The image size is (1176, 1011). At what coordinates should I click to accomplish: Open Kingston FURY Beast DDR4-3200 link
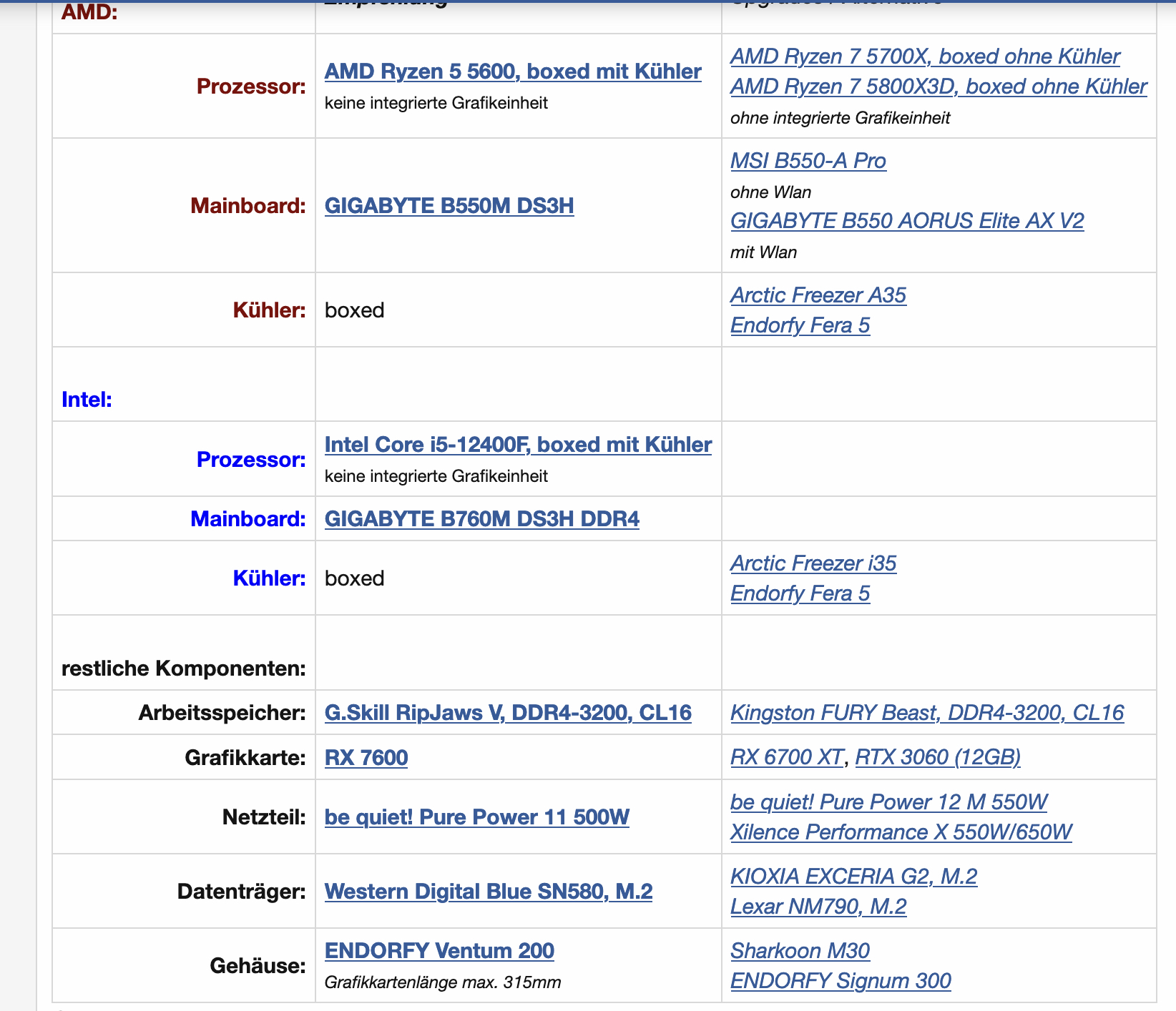[x=927, y=713]
